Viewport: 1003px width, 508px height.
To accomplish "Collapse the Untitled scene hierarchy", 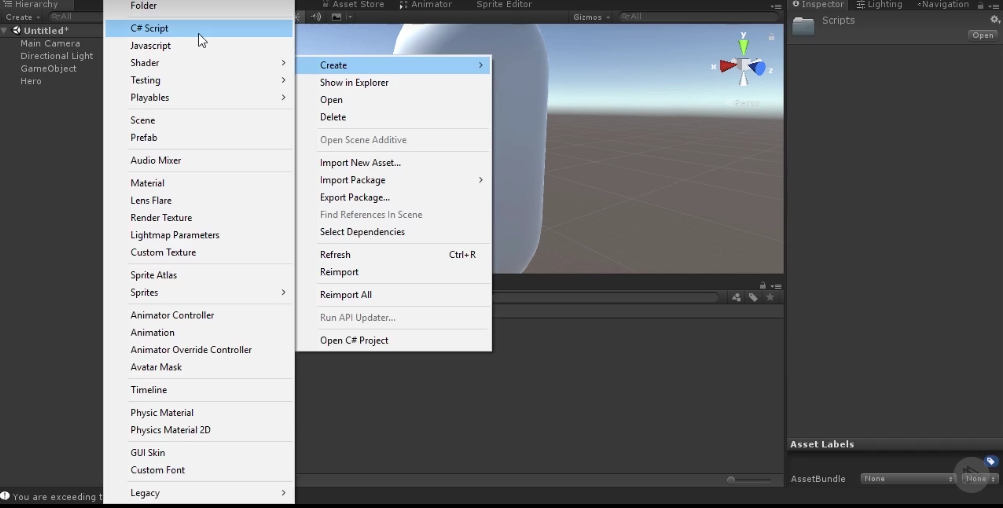I will click(4, 30).
